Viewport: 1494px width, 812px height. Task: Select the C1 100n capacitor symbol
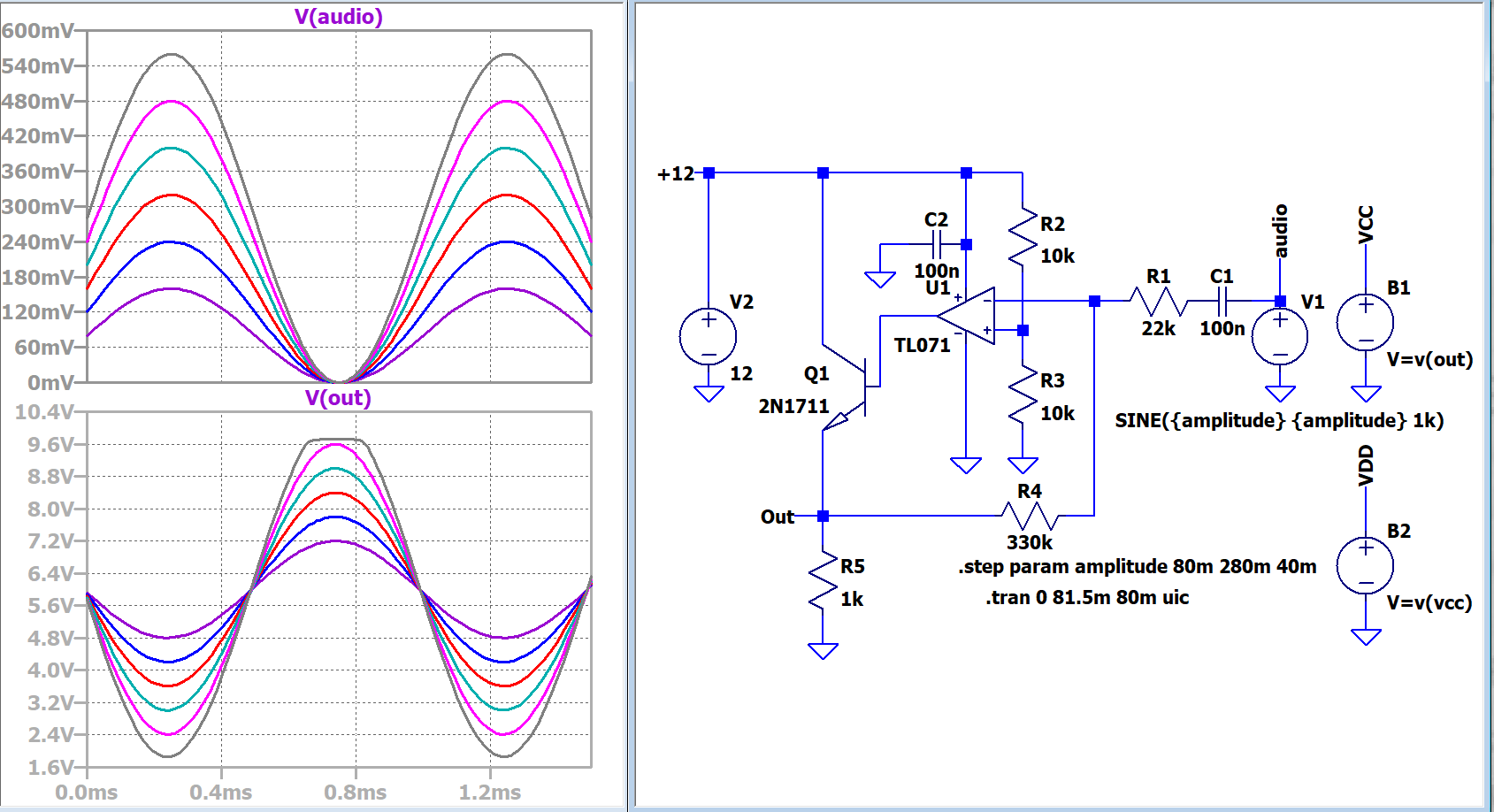coord(1222,302)
